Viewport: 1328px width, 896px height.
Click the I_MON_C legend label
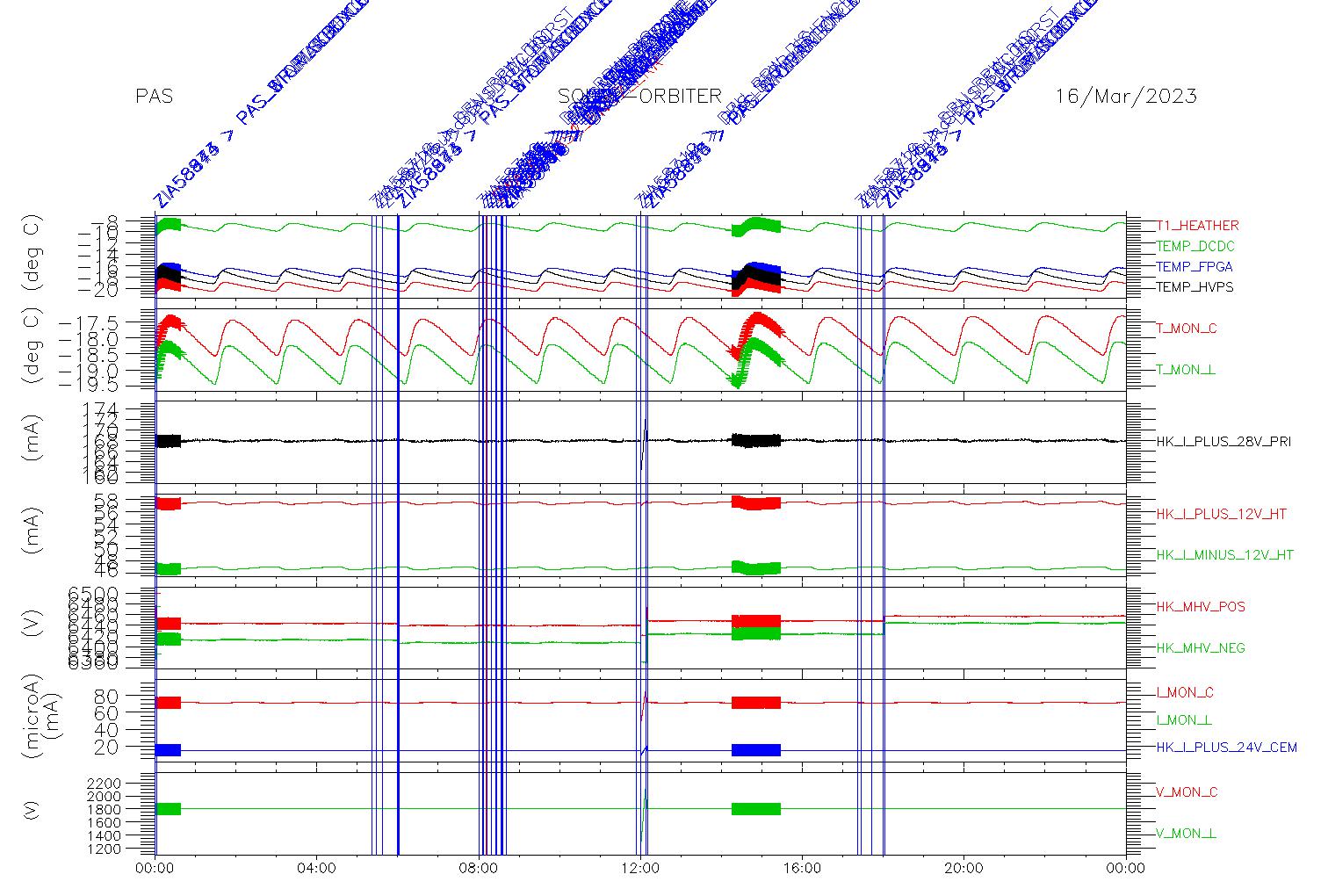pos(1185,693)
